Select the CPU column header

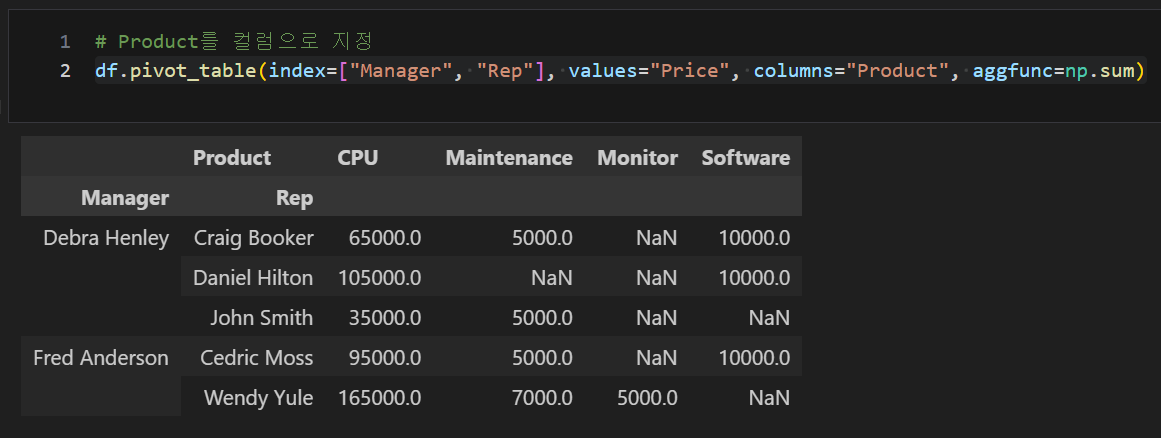pyautogui.click(x=358, y=158)
